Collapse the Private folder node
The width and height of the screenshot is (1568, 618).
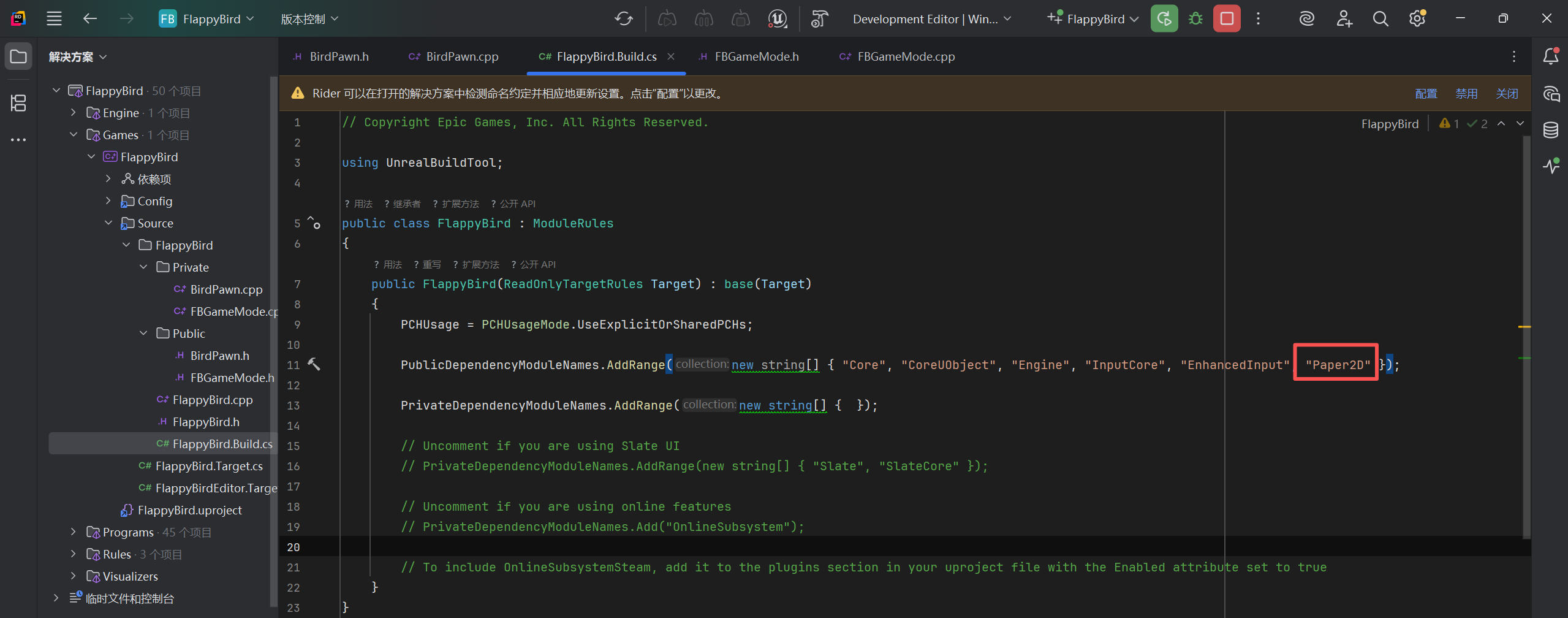point(143,267)
